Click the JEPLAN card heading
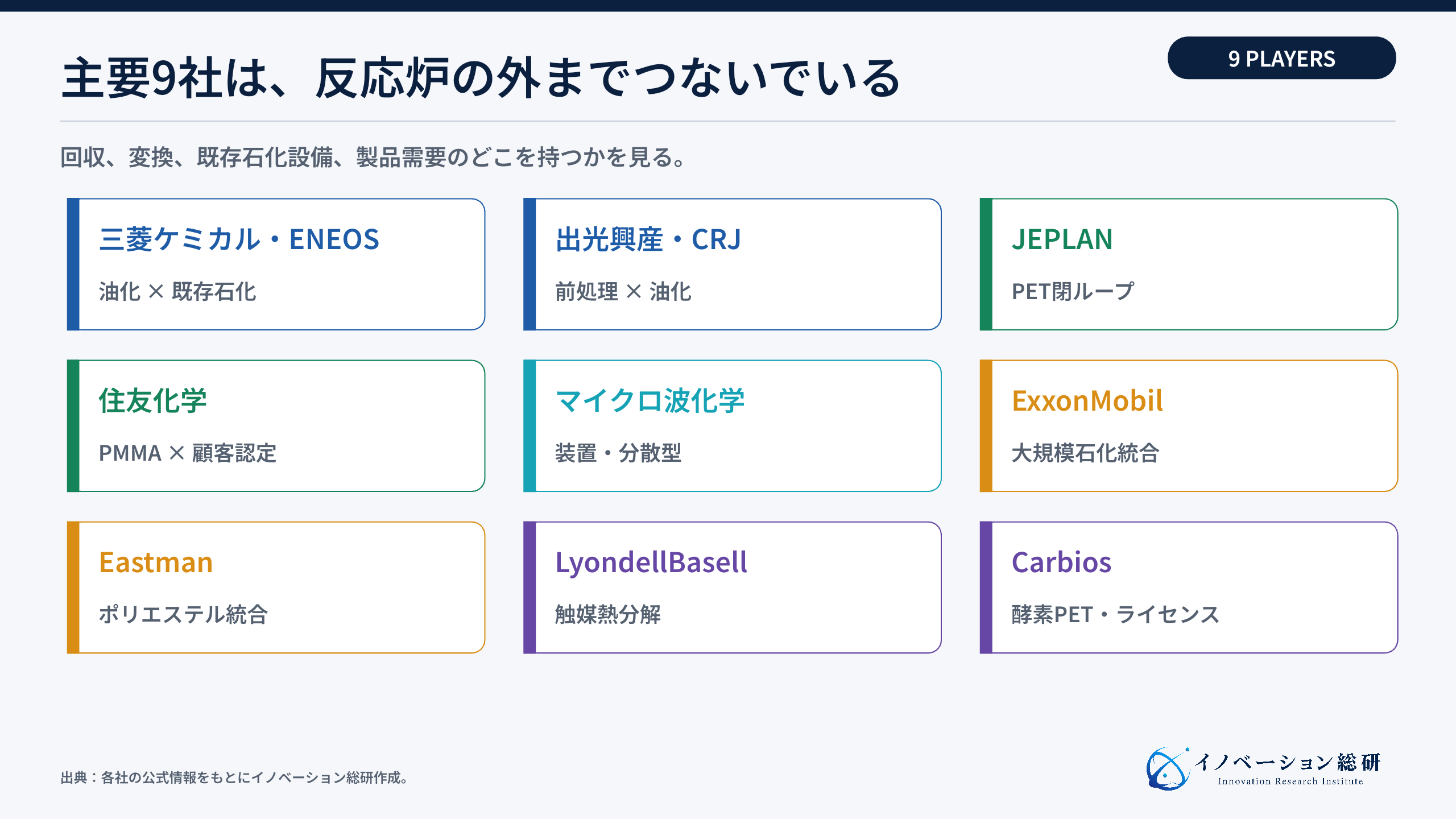The height and width of the screenshot is (819, 1456). (1062, 239)
